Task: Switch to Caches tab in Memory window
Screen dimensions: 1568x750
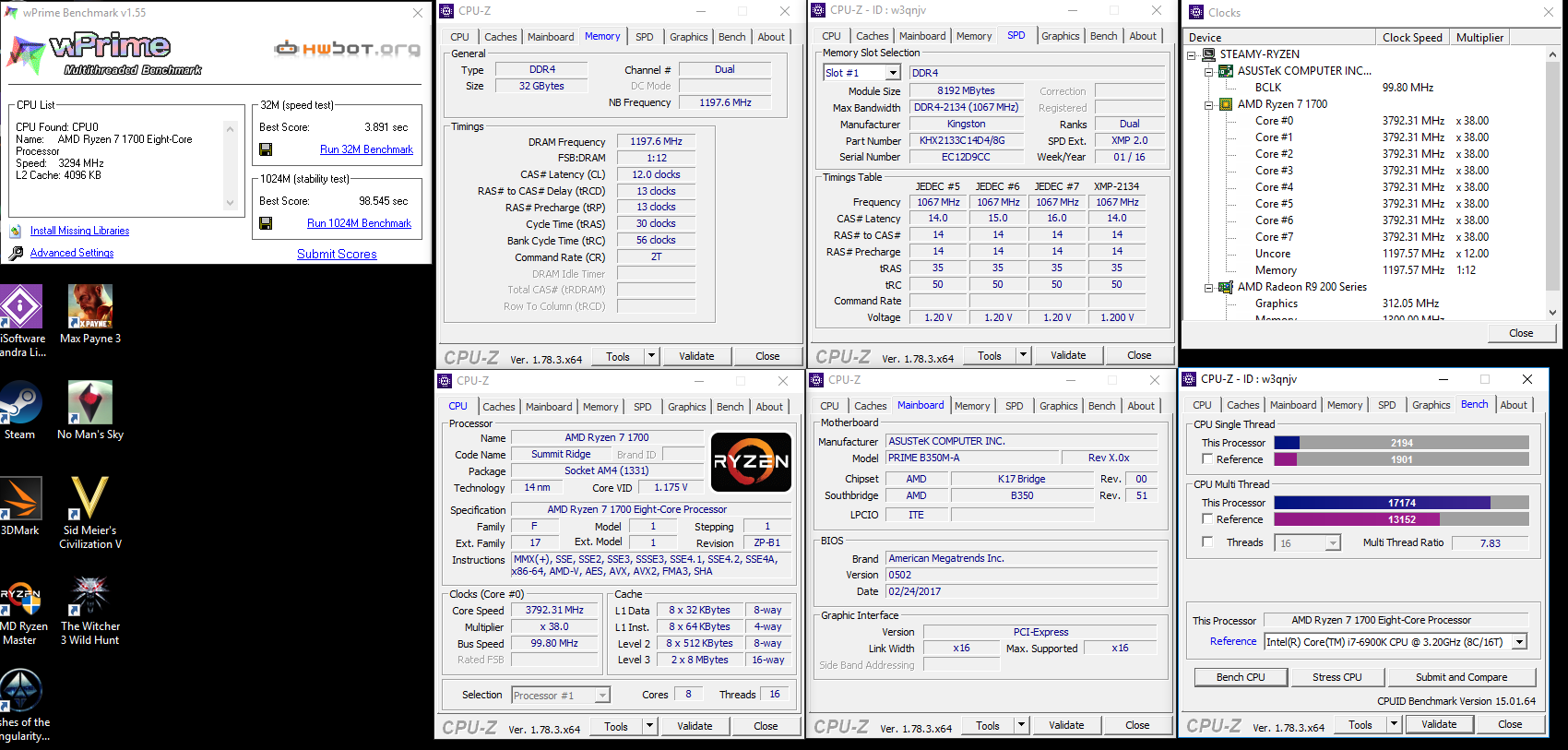Action: tap(501, 37)
